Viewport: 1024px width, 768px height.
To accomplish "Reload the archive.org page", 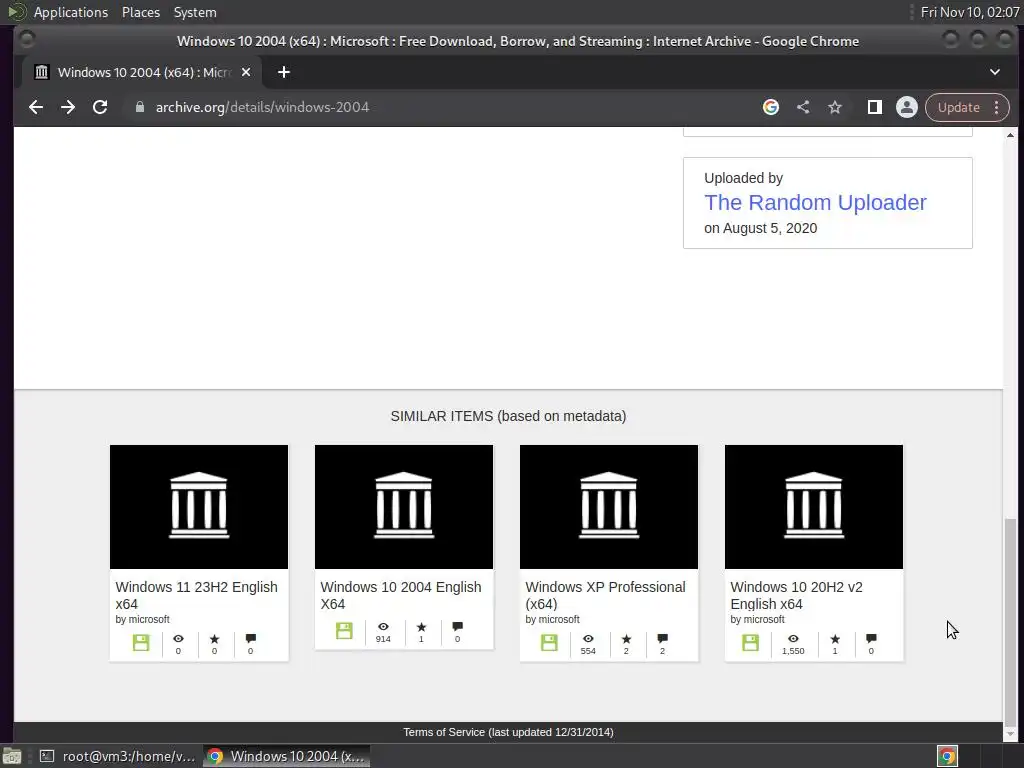I will (x=100, y=107).
